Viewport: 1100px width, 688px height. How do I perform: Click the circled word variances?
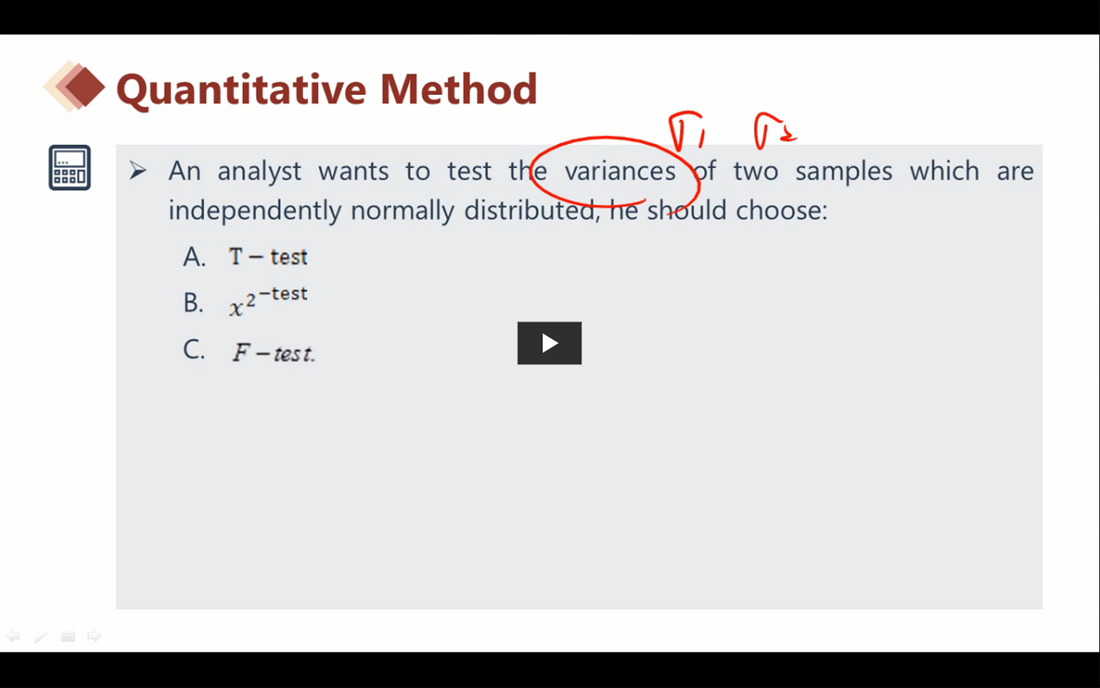(620, 171)
